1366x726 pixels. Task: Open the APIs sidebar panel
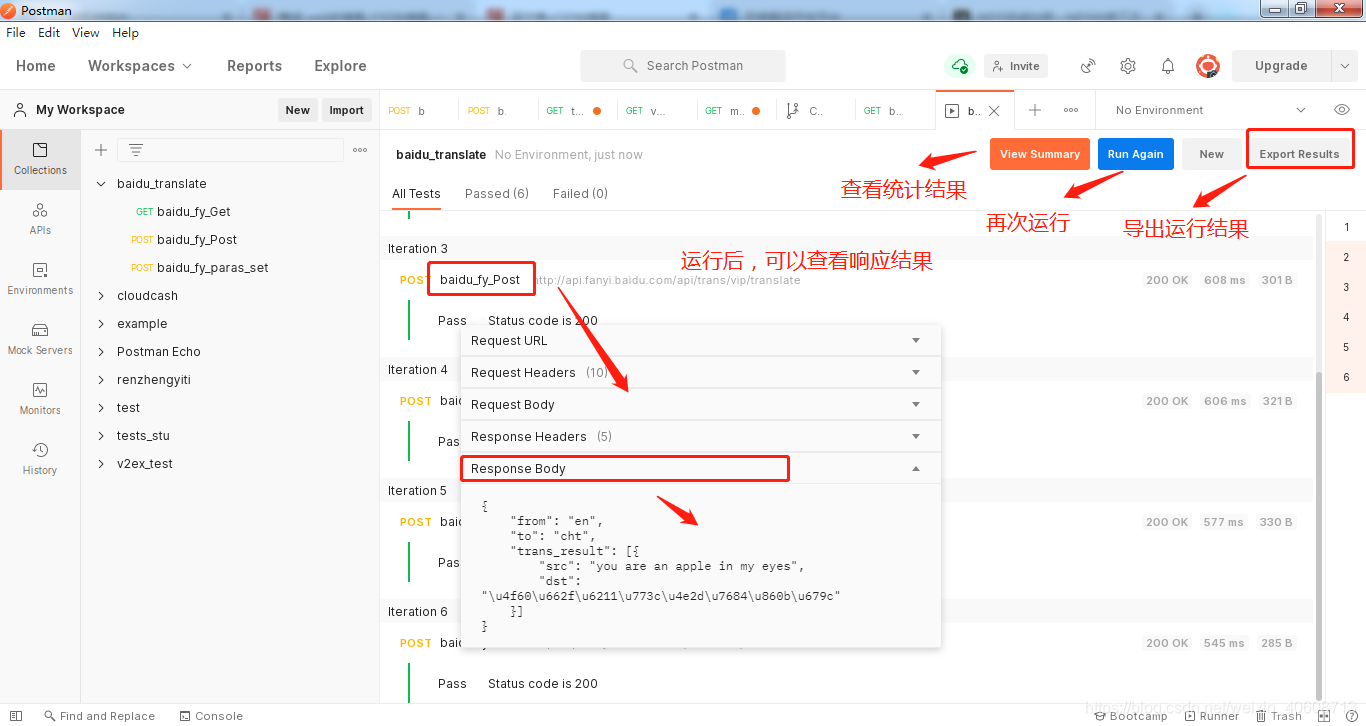(40, 219)
